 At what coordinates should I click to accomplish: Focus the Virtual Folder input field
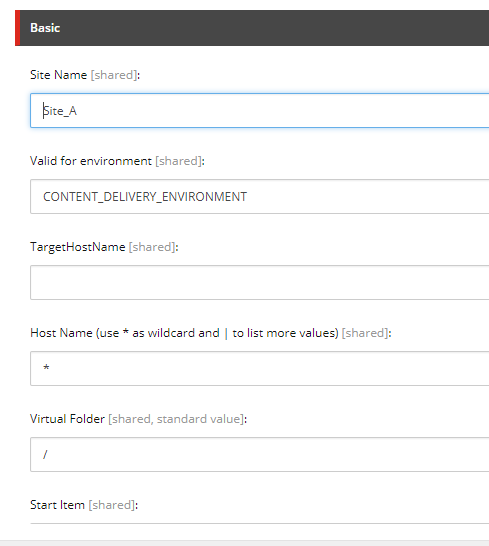coord(259,454)
